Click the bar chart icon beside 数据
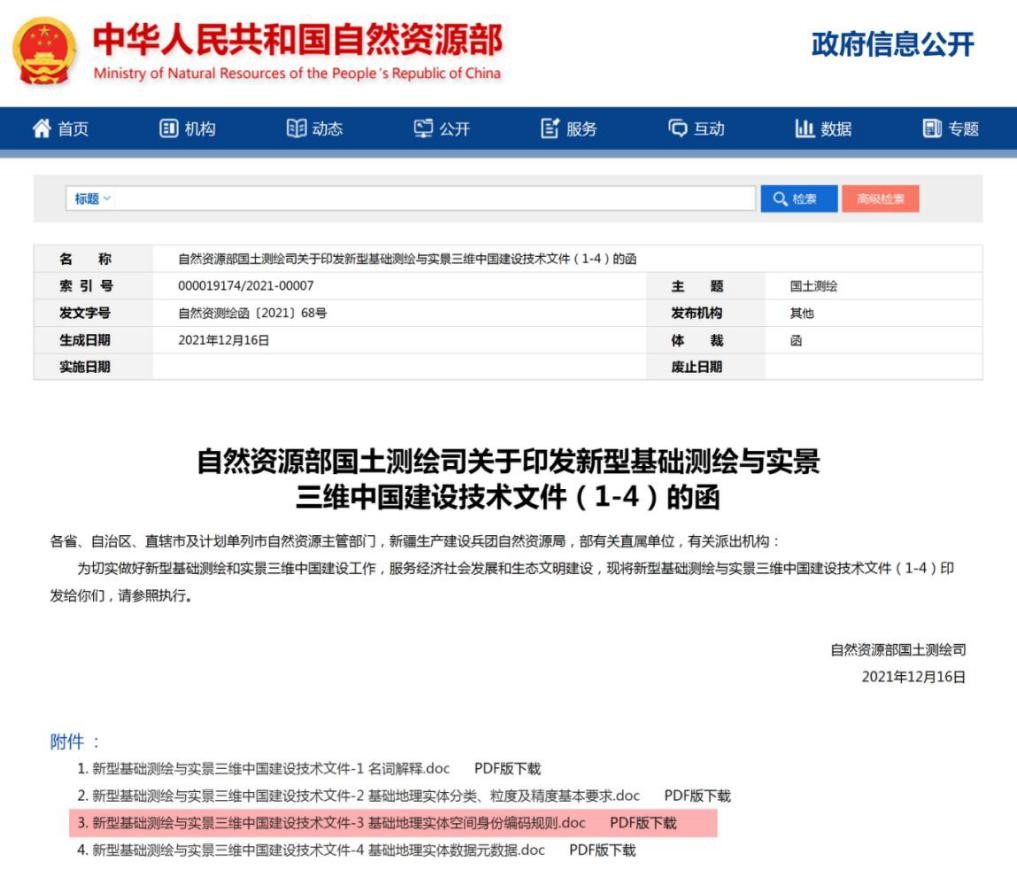The width and height of the screenshot is (1017, 885). [x=805, y=129]
